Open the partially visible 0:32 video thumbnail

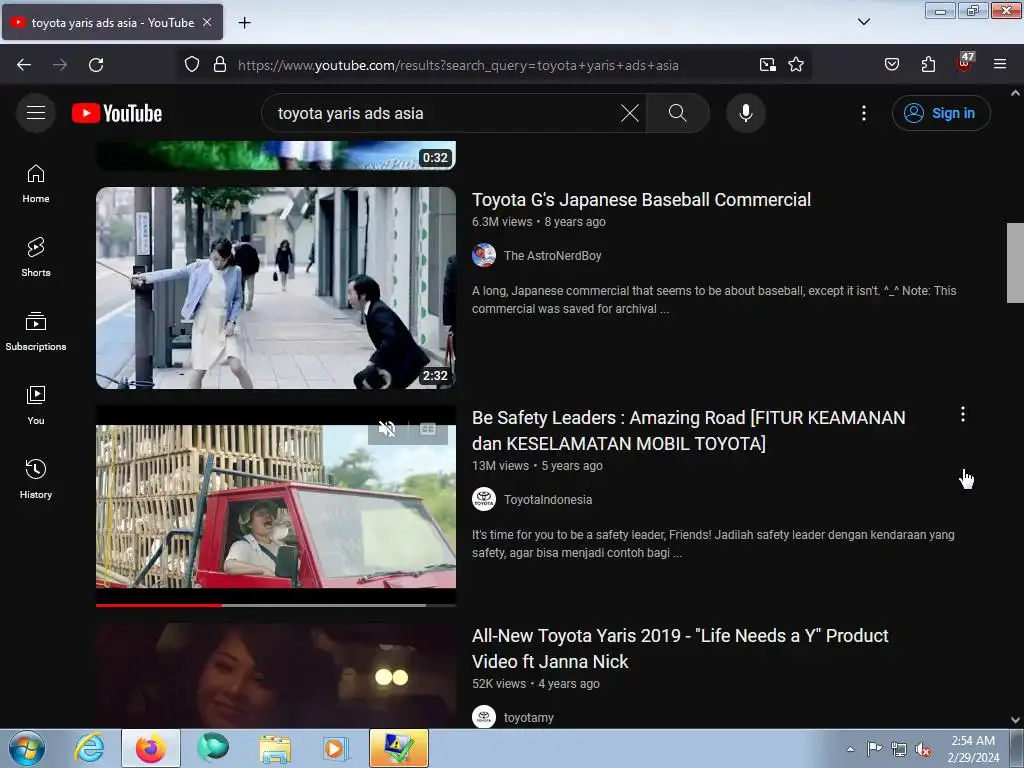276,155
